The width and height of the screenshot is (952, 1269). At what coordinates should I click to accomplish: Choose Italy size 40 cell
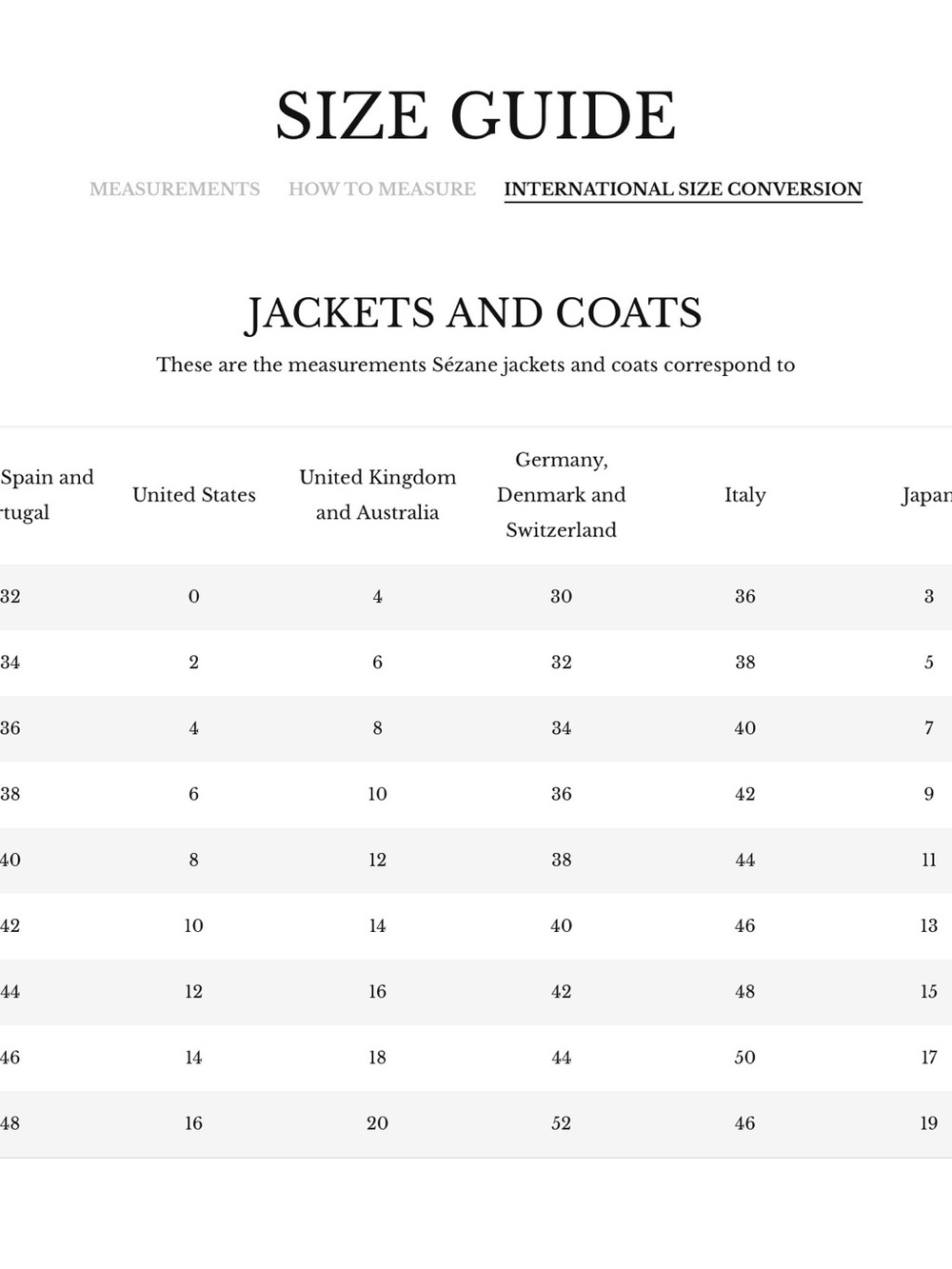pos(745,728)
